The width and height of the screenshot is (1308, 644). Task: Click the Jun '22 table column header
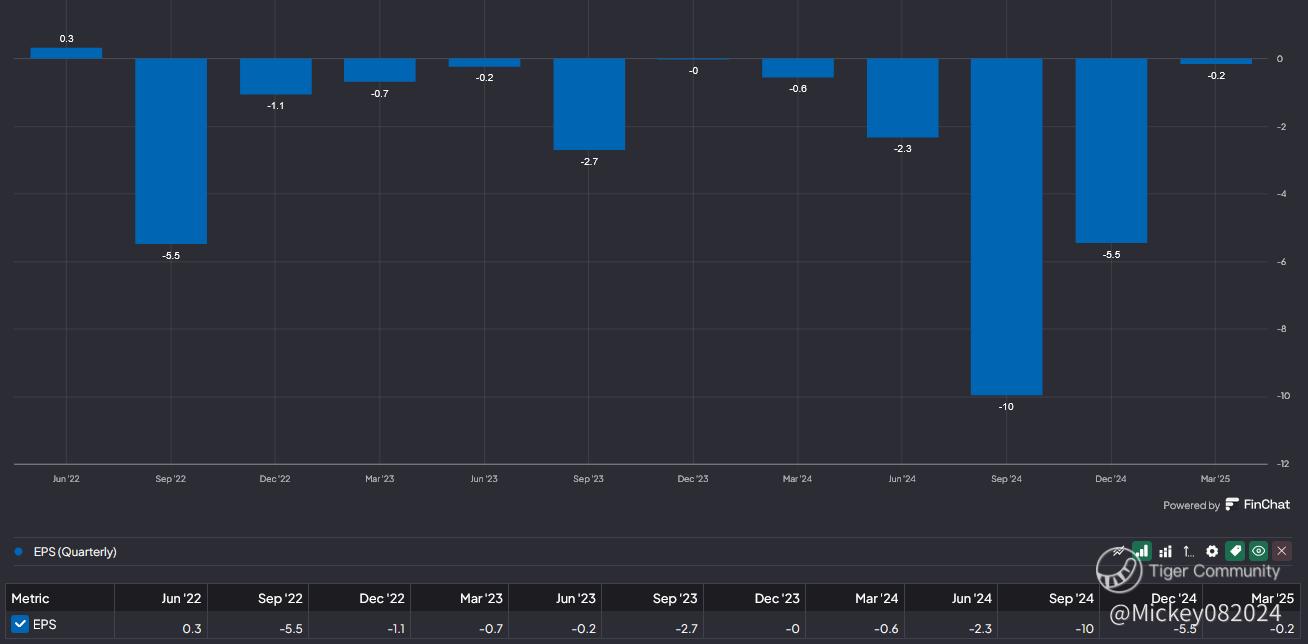pyautogui.click(x=181, y=598)
